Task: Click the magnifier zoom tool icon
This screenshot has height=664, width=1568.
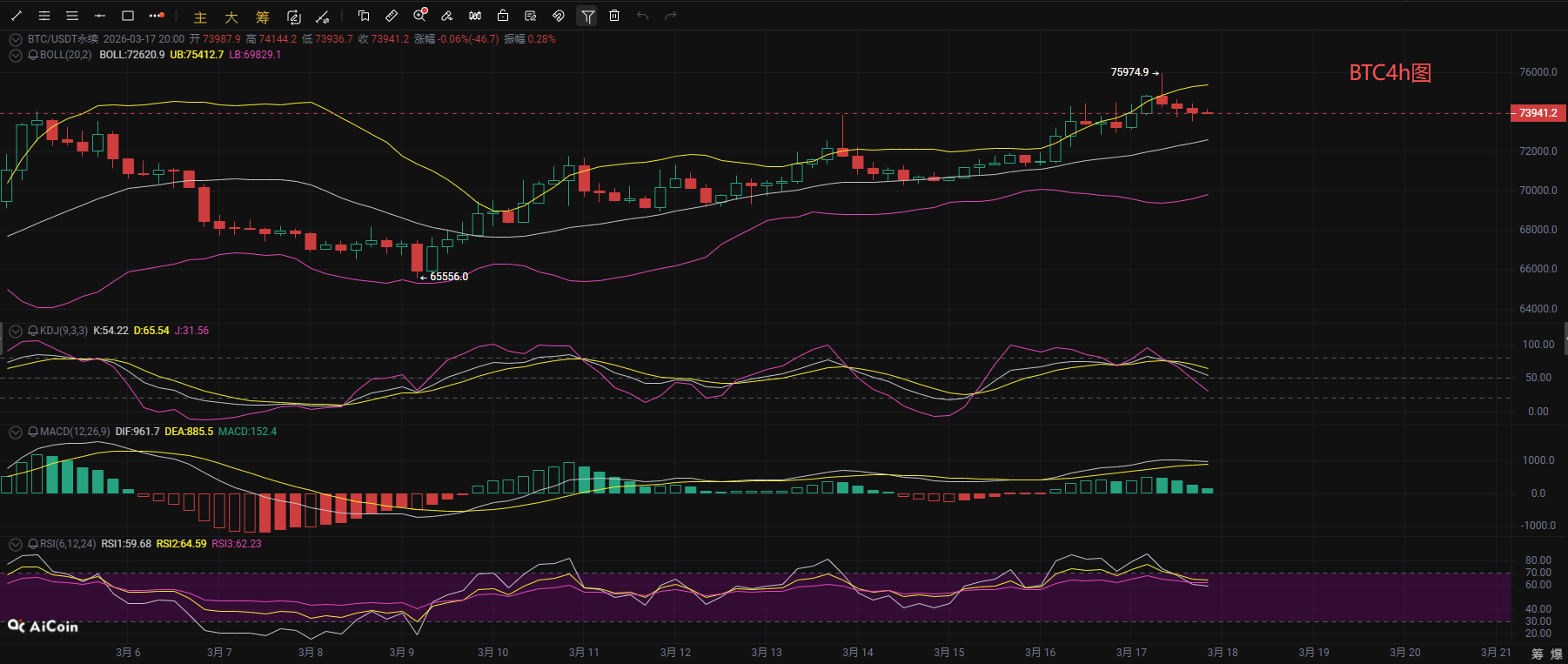Action: point(419,16)
